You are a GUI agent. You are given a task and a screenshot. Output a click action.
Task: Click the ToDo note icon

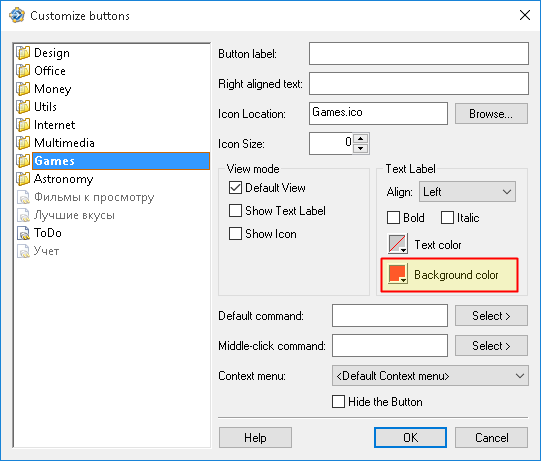click(x=23, y=233)
